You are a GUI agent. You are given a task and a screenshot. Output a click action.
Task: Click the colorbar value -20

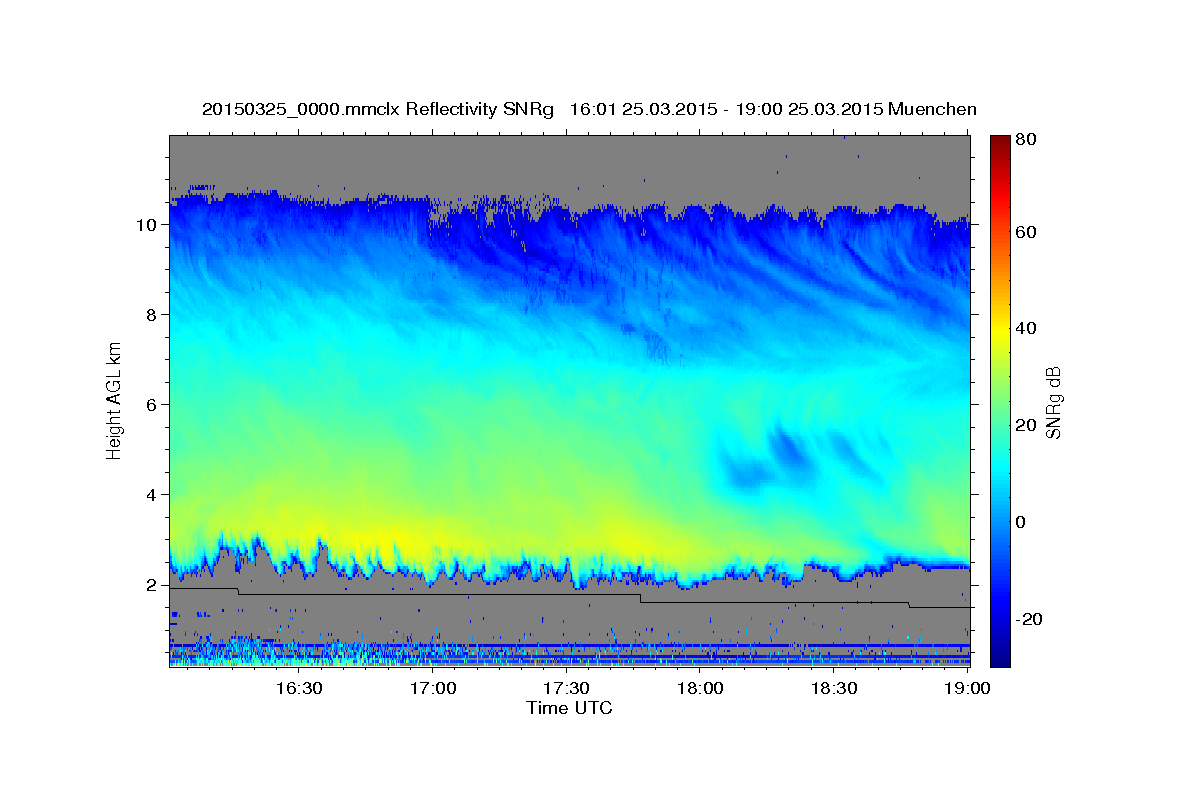coord(1029,619)
